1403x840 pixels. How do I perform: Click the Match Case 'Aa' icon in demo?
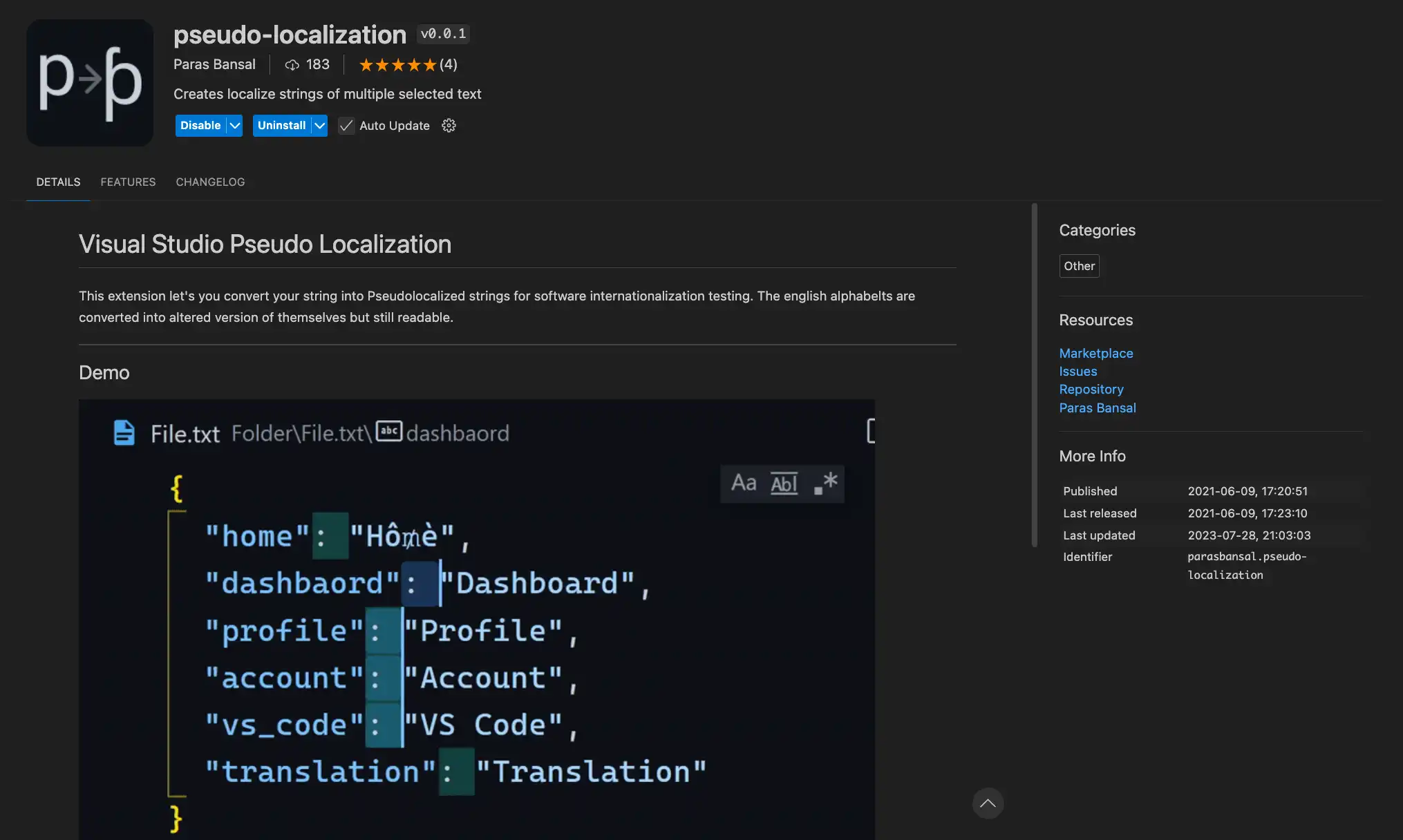(744, 483)
